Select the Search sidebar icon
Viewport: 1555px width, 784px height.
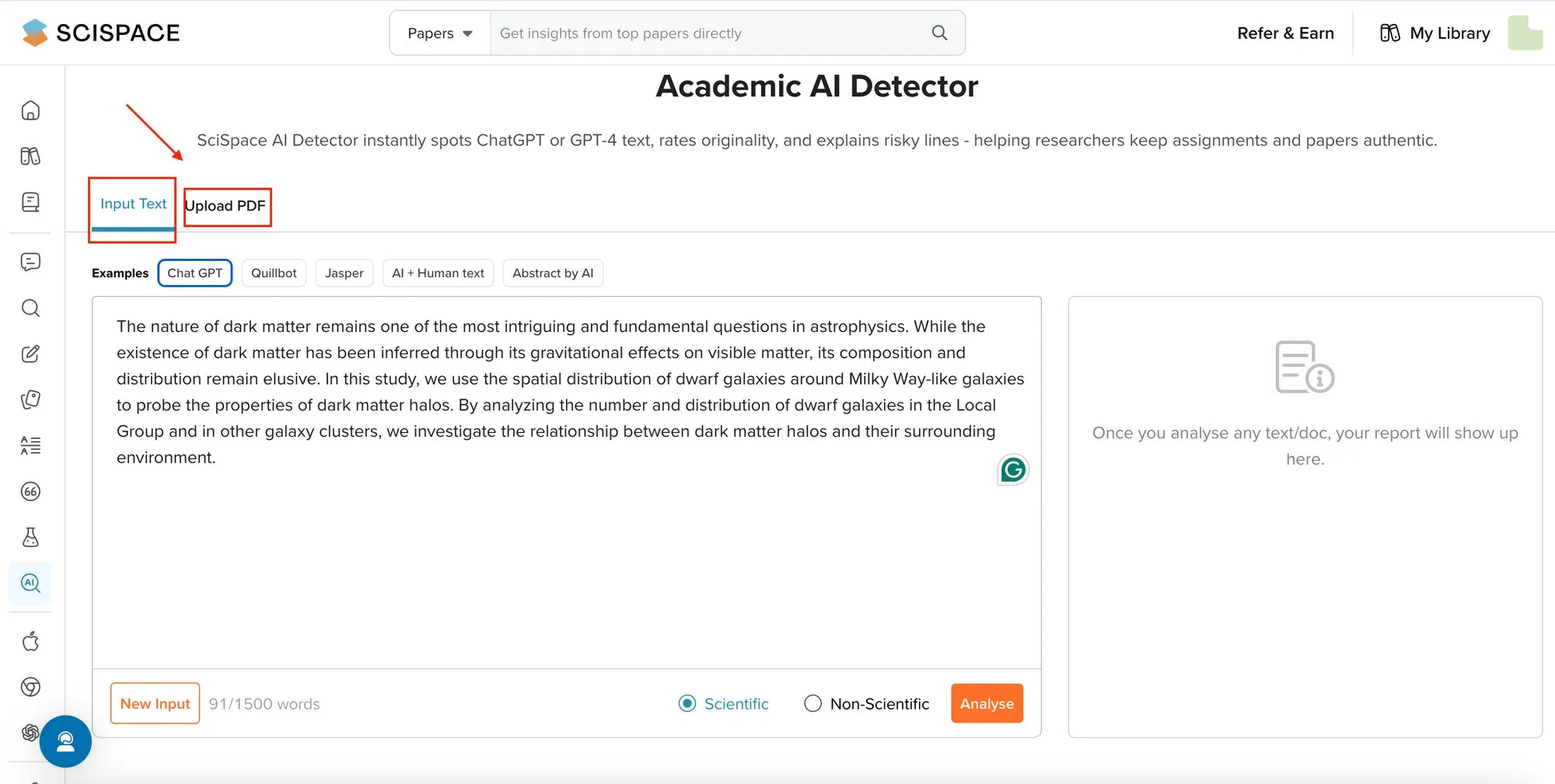tap(30, 308)
